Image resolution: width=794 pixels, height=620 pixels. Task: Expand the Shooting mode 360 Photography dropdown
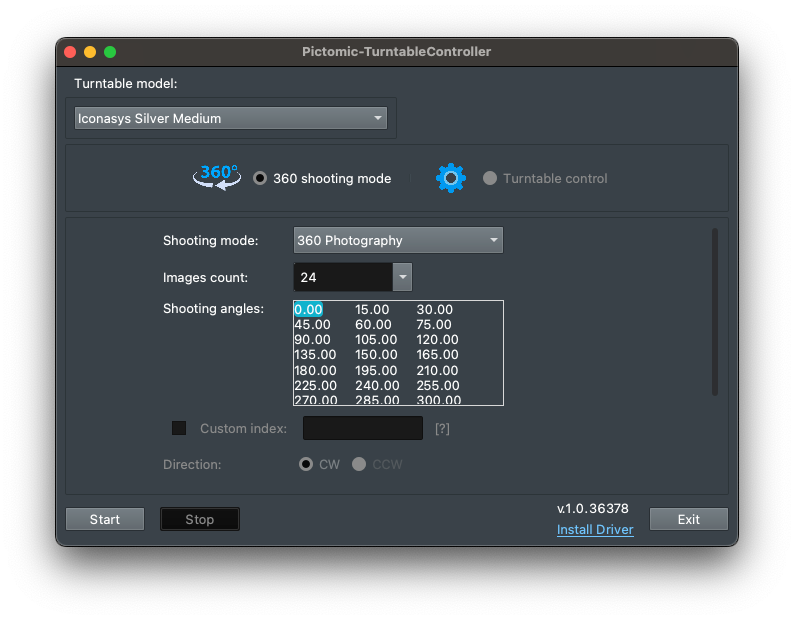tap(398, 241)
